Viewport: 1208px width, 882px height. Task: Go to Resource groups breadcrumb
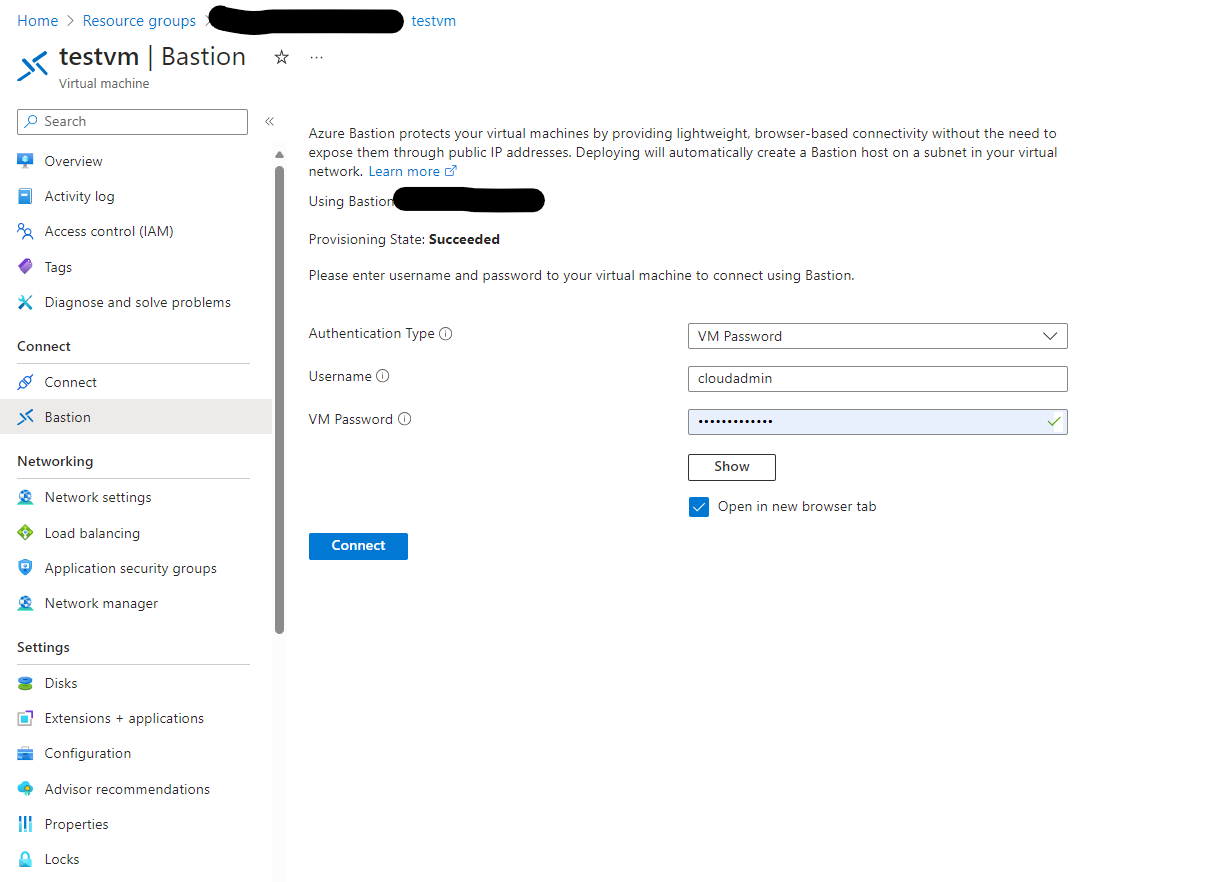pos(139,21)
